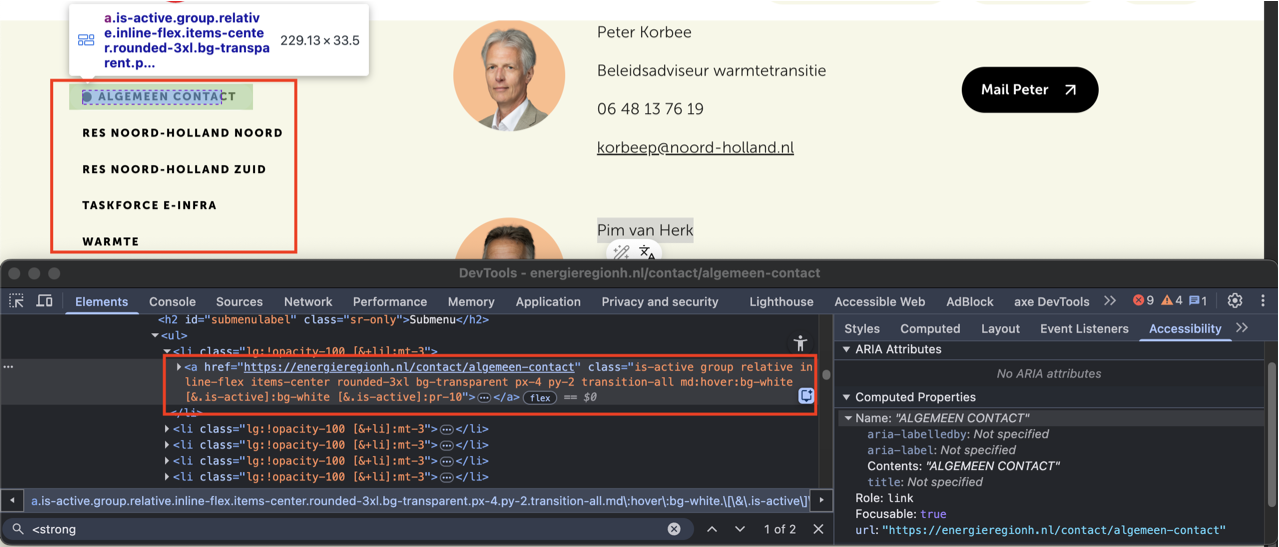
Task: Open DevTools settings gear
Action: click(x=1235, y=301)
